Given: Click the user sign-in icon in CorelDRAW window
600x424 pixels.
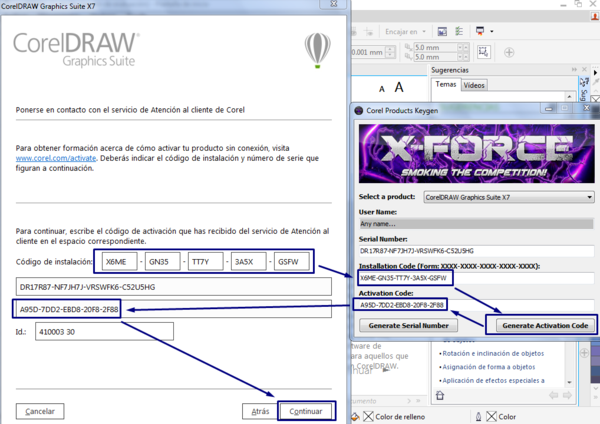Looking at the screenshot, I should (595, 16).
